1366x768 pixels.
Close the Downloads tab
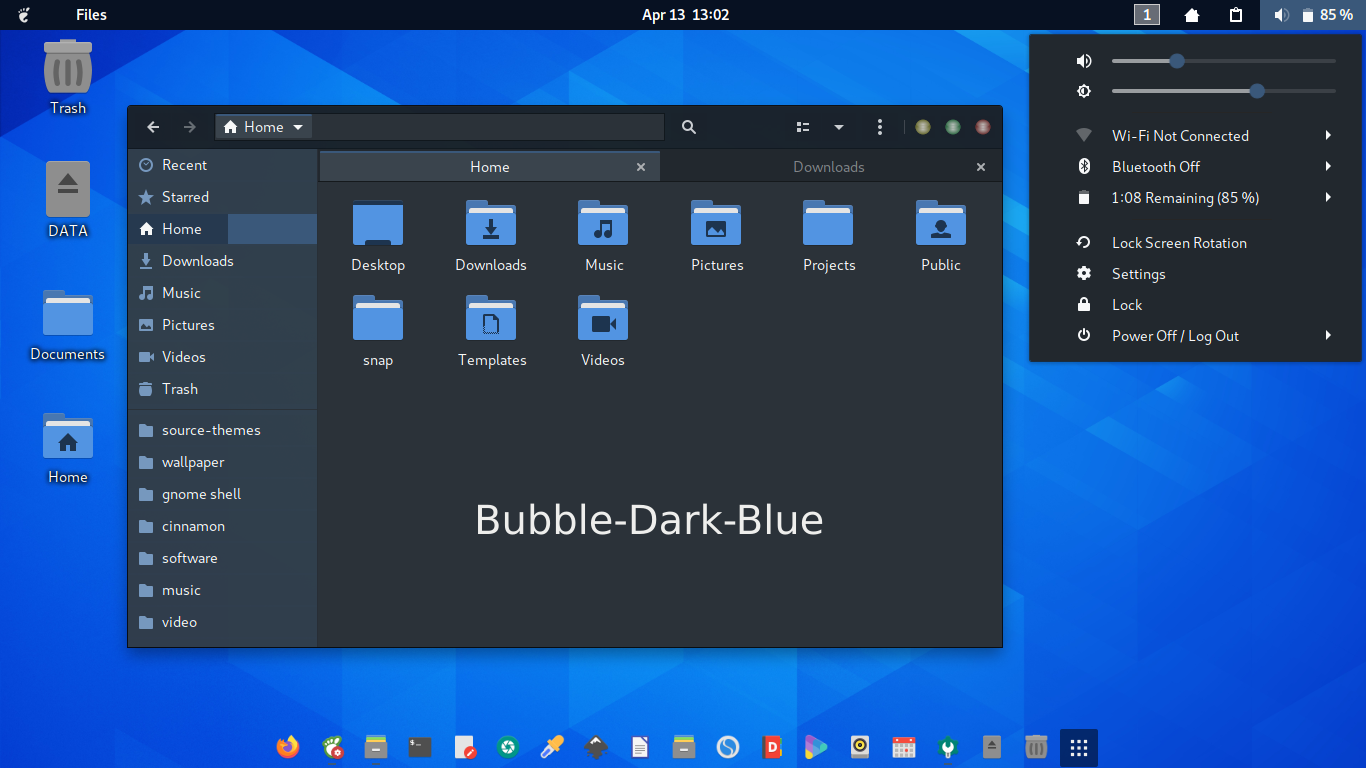[x=981, y=167]
